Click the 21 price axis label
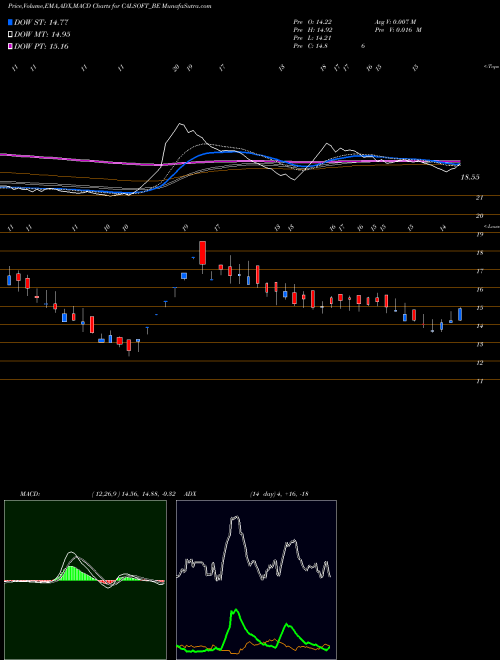Screen dimensions: 500x660 coord(479,197)
